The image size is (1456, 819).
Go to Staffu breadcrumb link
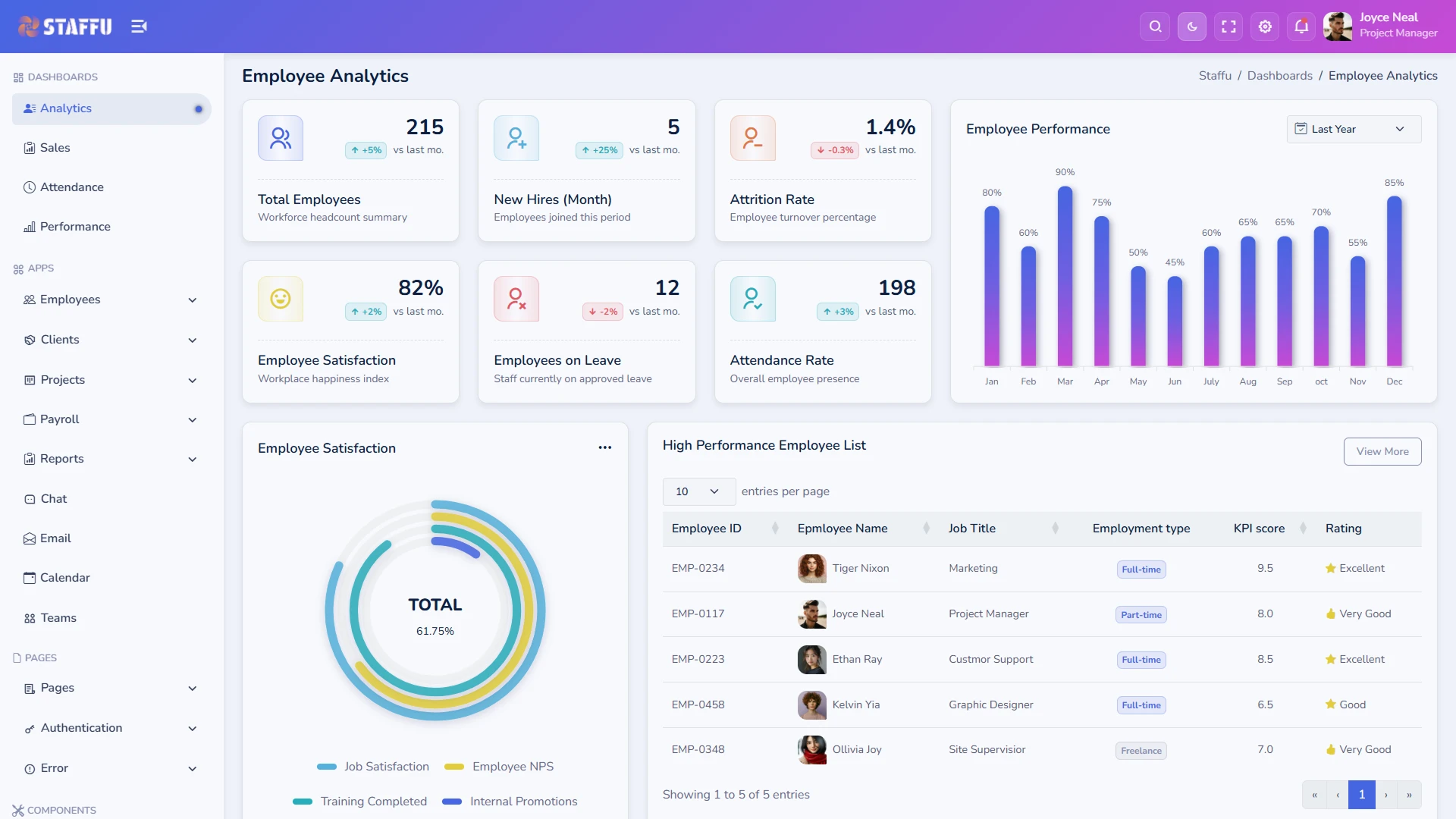click(1215, 76)
